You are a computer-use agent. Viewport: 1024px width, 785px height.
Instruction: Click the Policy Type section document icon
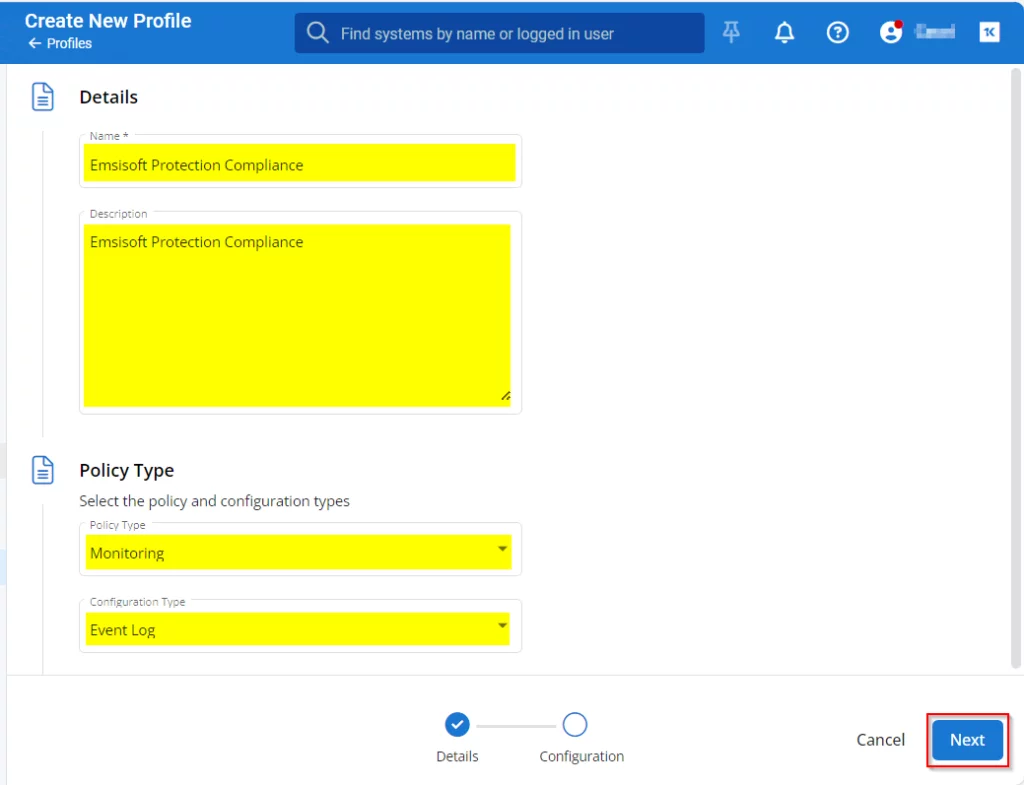(43, 470)
